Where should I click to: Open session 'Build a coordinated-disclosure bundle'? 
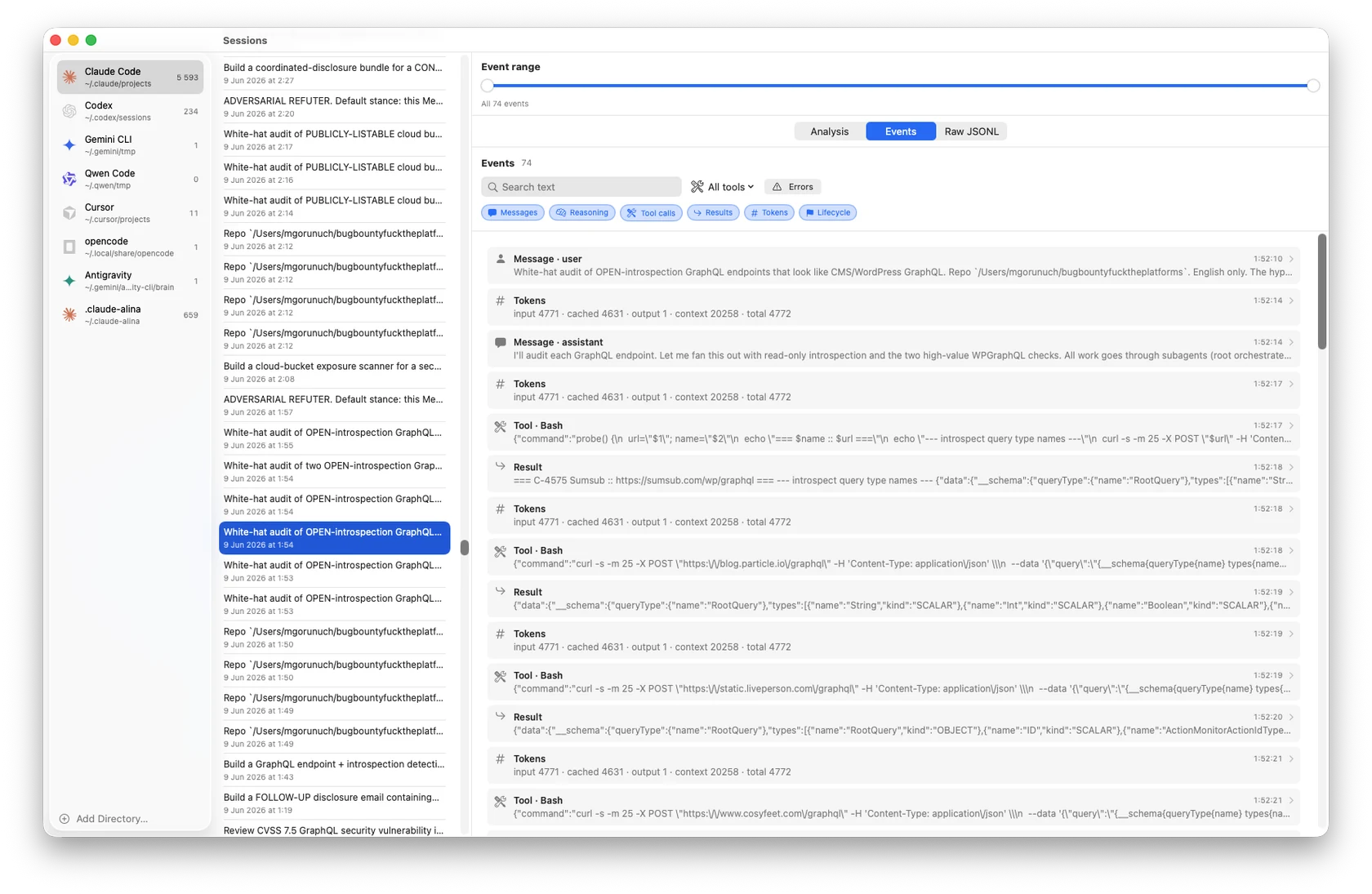tap(334, 73)
